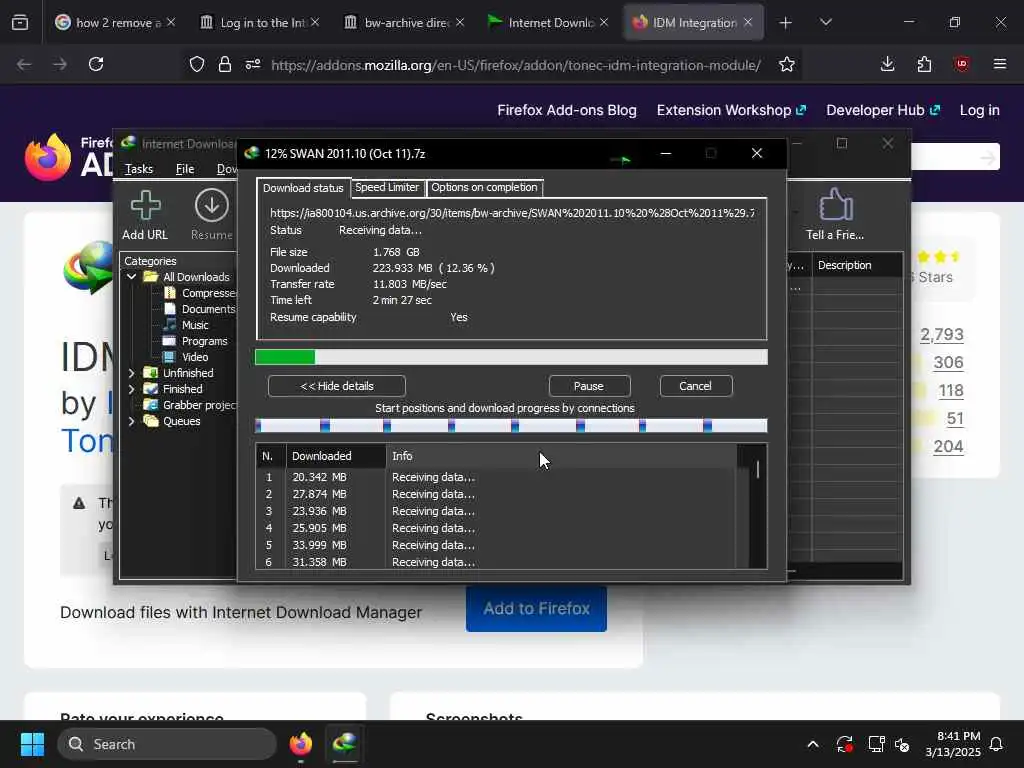The image size is (1024, 768).
Task: Open the File menu in IDM
Action: [185, 169]
